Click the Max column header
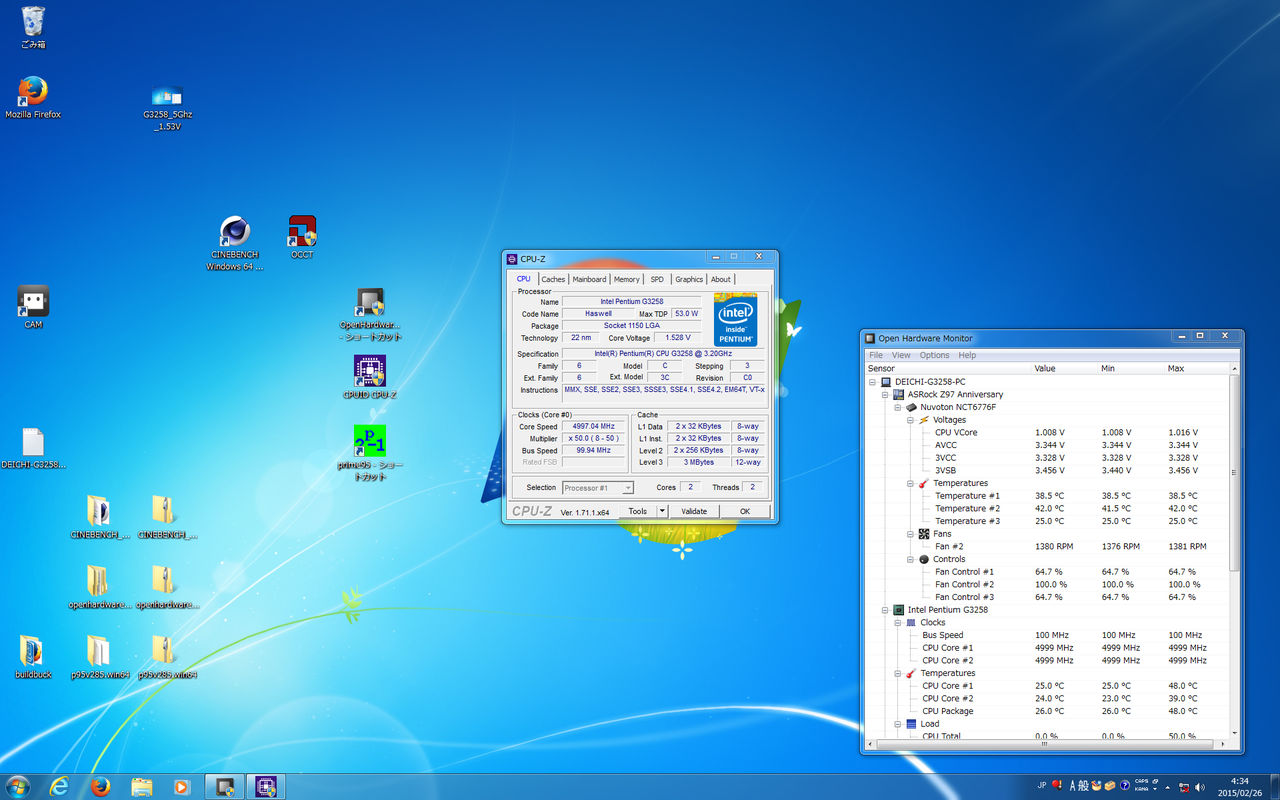The height and width of the screenshot is (800, 1280). coord(1197,369)
